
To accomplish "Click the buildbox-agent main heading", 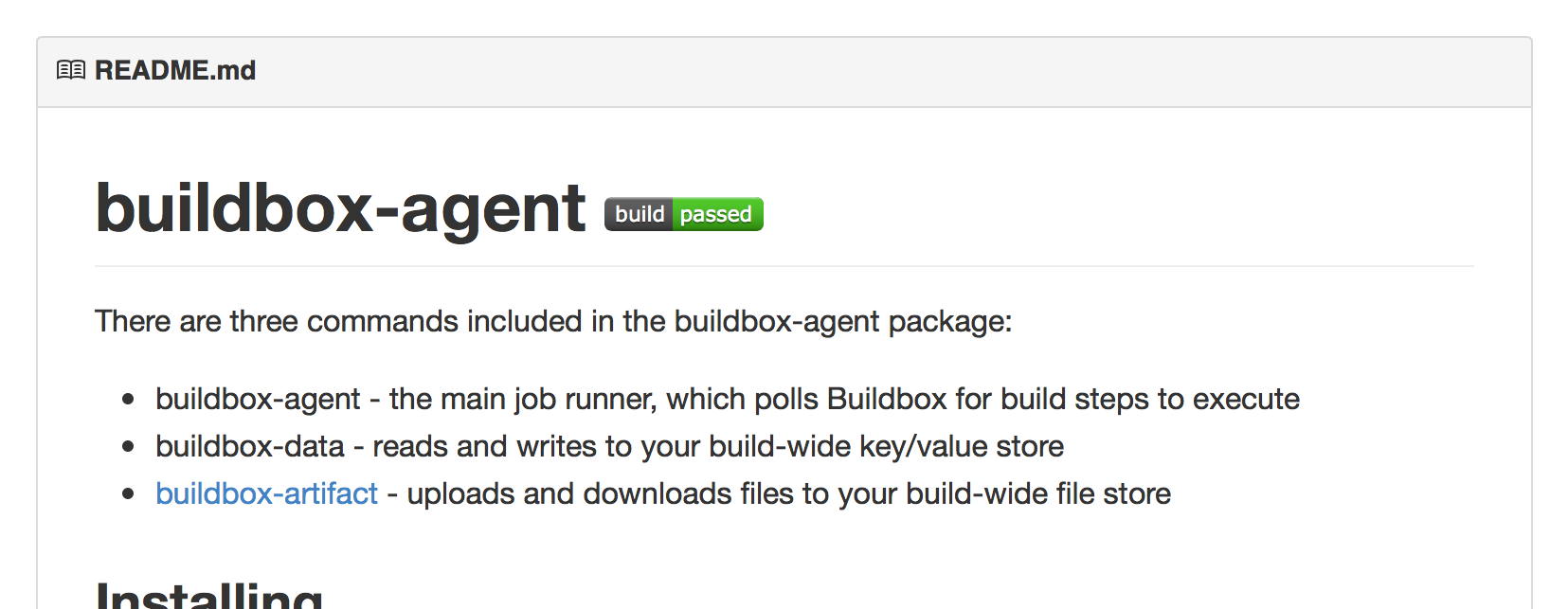I will coord(341,207).
